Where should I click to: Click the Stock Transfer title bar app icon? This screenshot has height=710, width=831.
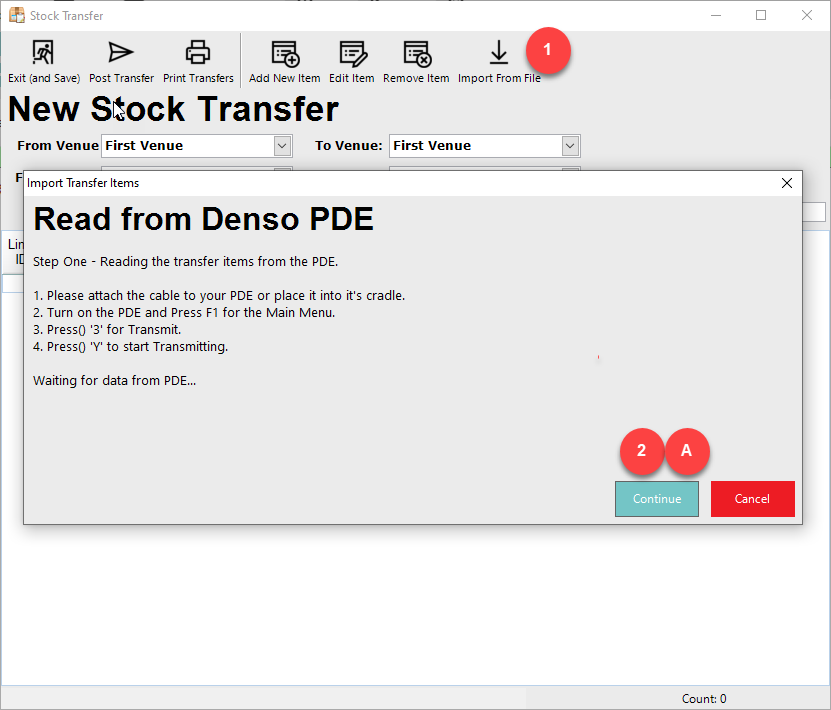coord(17,15)
